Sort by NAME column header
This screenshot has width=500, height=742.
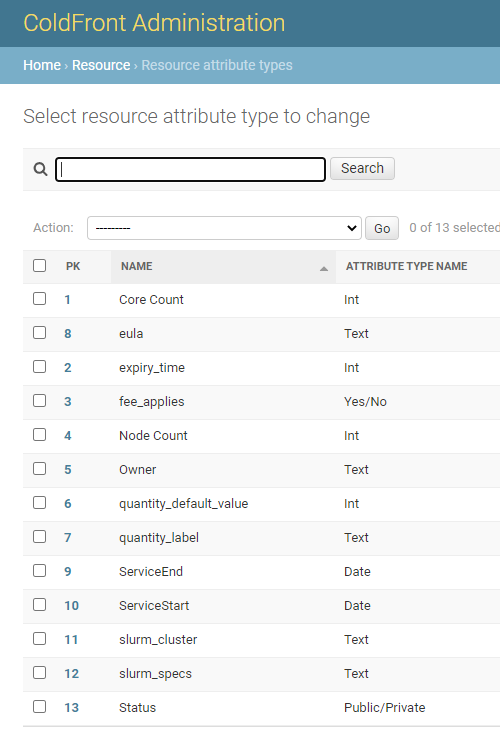click(x=137, y=266)
